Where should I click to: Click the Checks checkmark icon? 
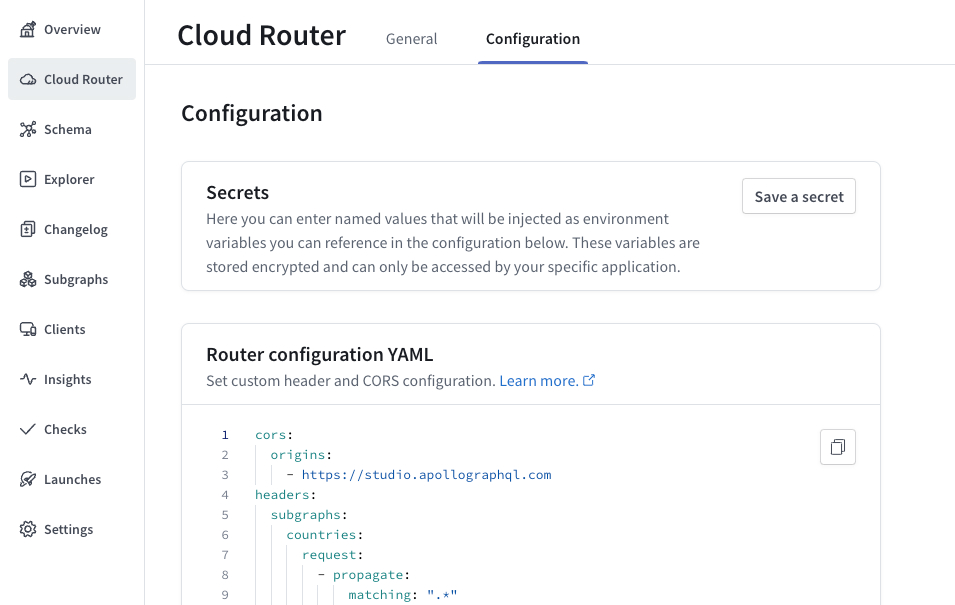click(x=28, y=430)
